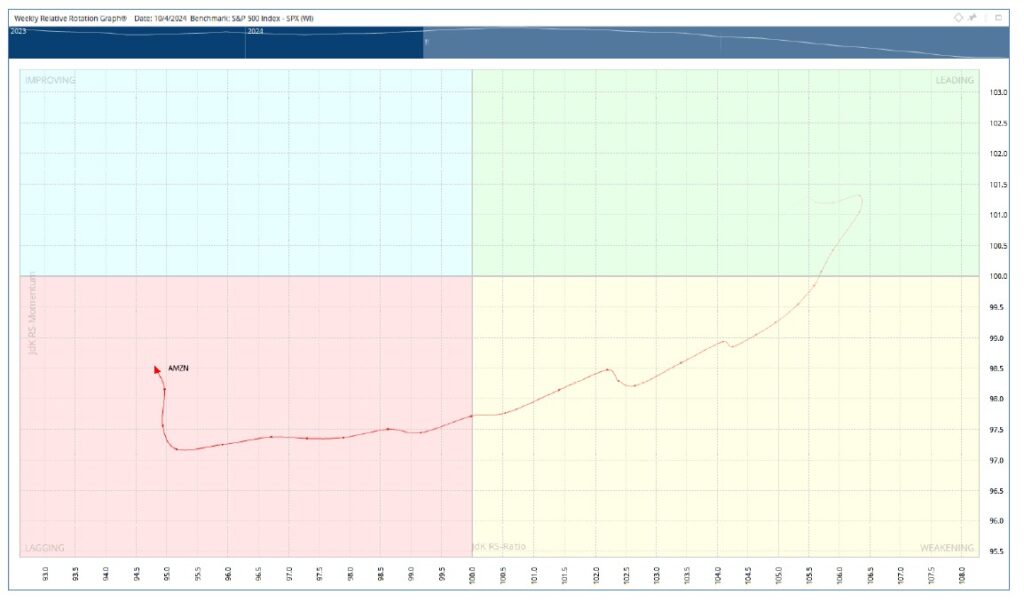Click the diamond icon in the title bar
1024x602 pixels.
click(x=958, y=18)
